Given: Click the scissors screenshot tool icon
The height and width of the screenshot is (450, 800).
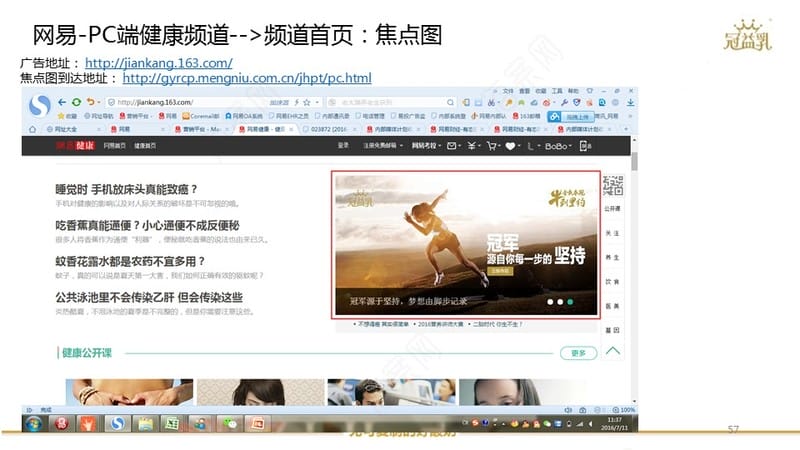Looking at the screenshot, I should (x=491, y=102).
